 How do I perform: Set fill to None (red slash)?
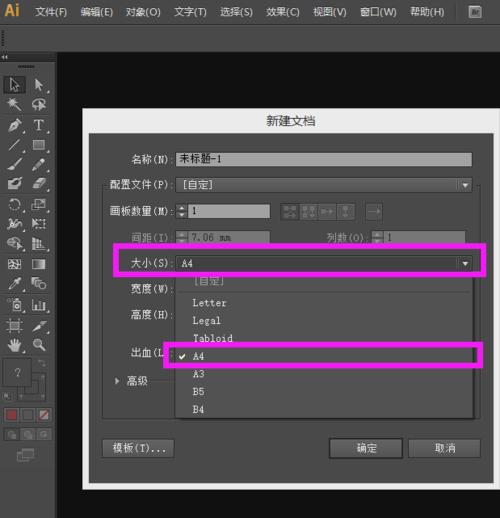pyautogui.click(x=44, y=415)
